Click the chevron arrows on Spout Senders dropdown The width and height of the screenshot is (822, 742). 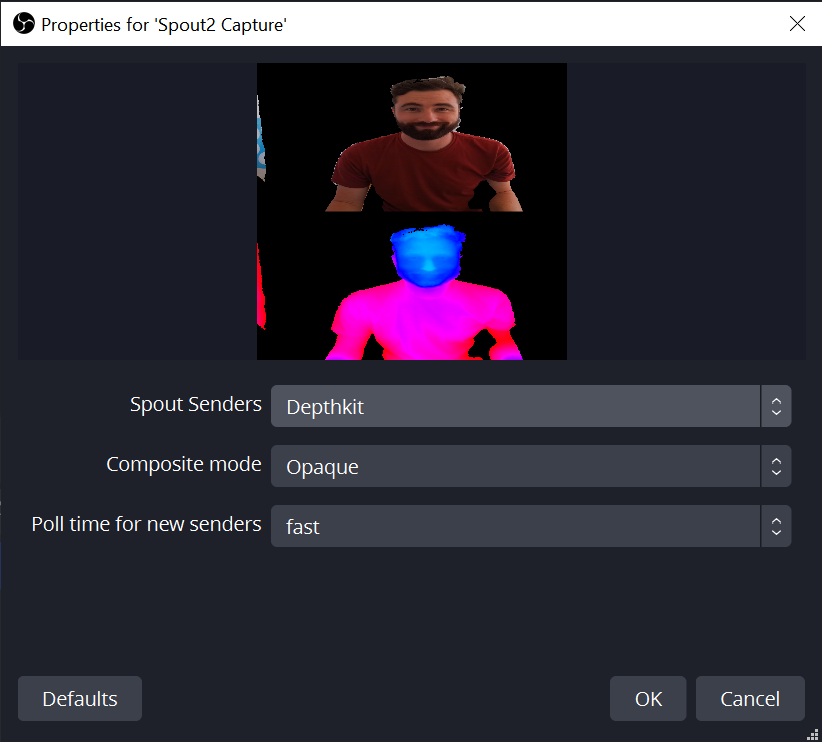(777, 405)
